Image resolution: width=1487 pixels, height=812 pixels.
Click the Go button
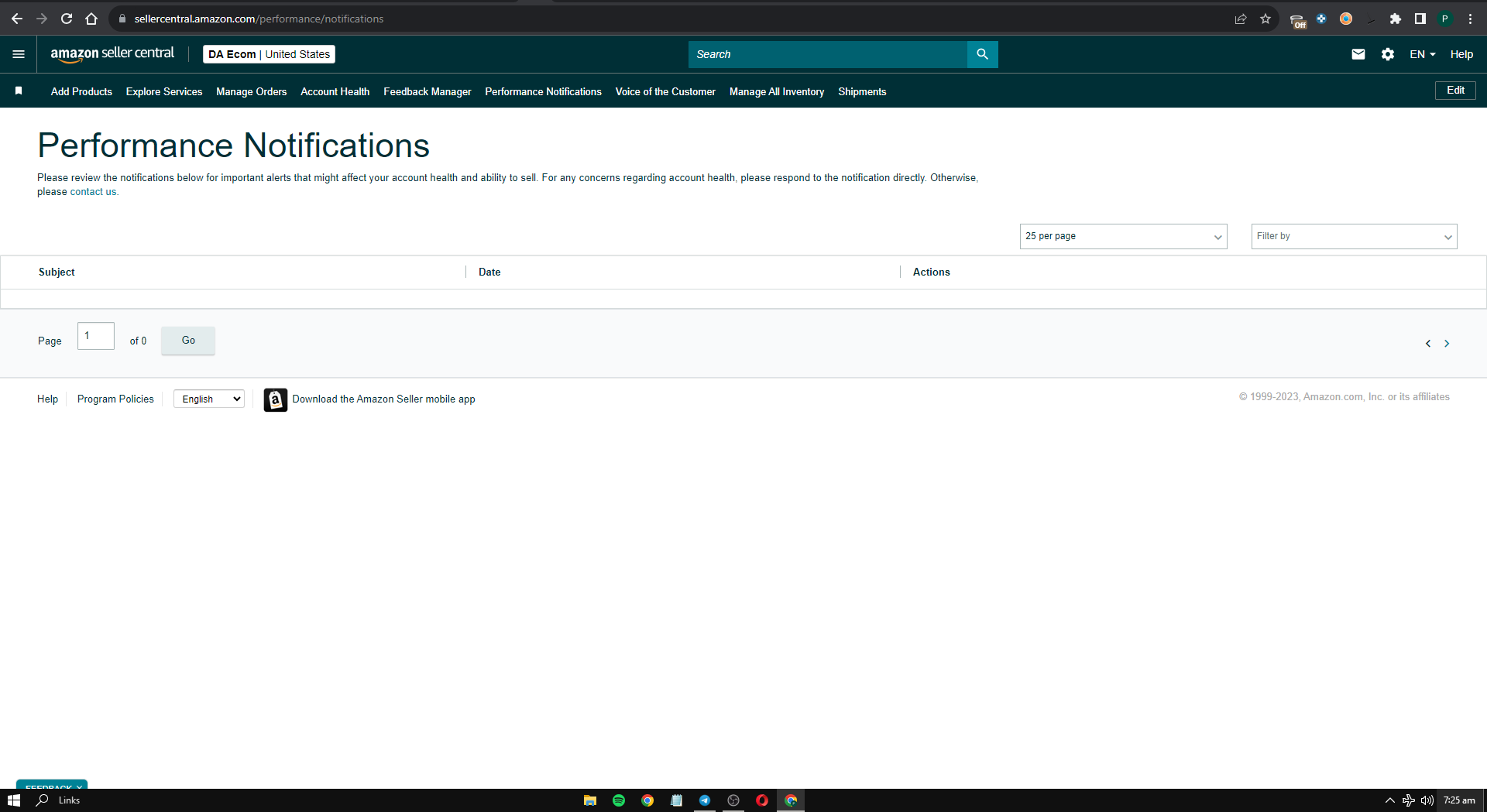pyautogui.click(x=188, y=341)
